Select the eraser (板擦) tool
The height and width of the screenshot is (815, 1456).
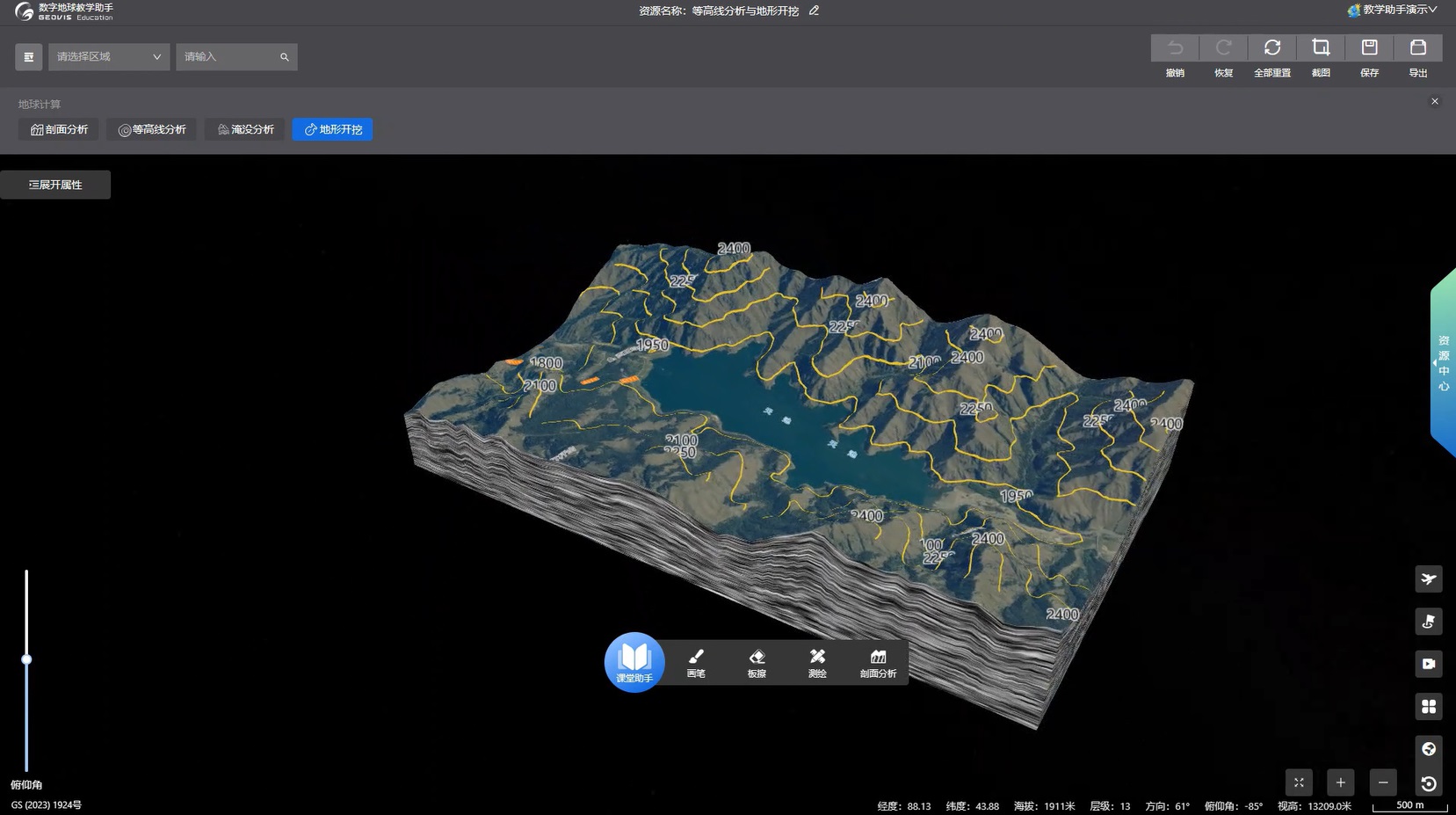[x=757, y=663]
